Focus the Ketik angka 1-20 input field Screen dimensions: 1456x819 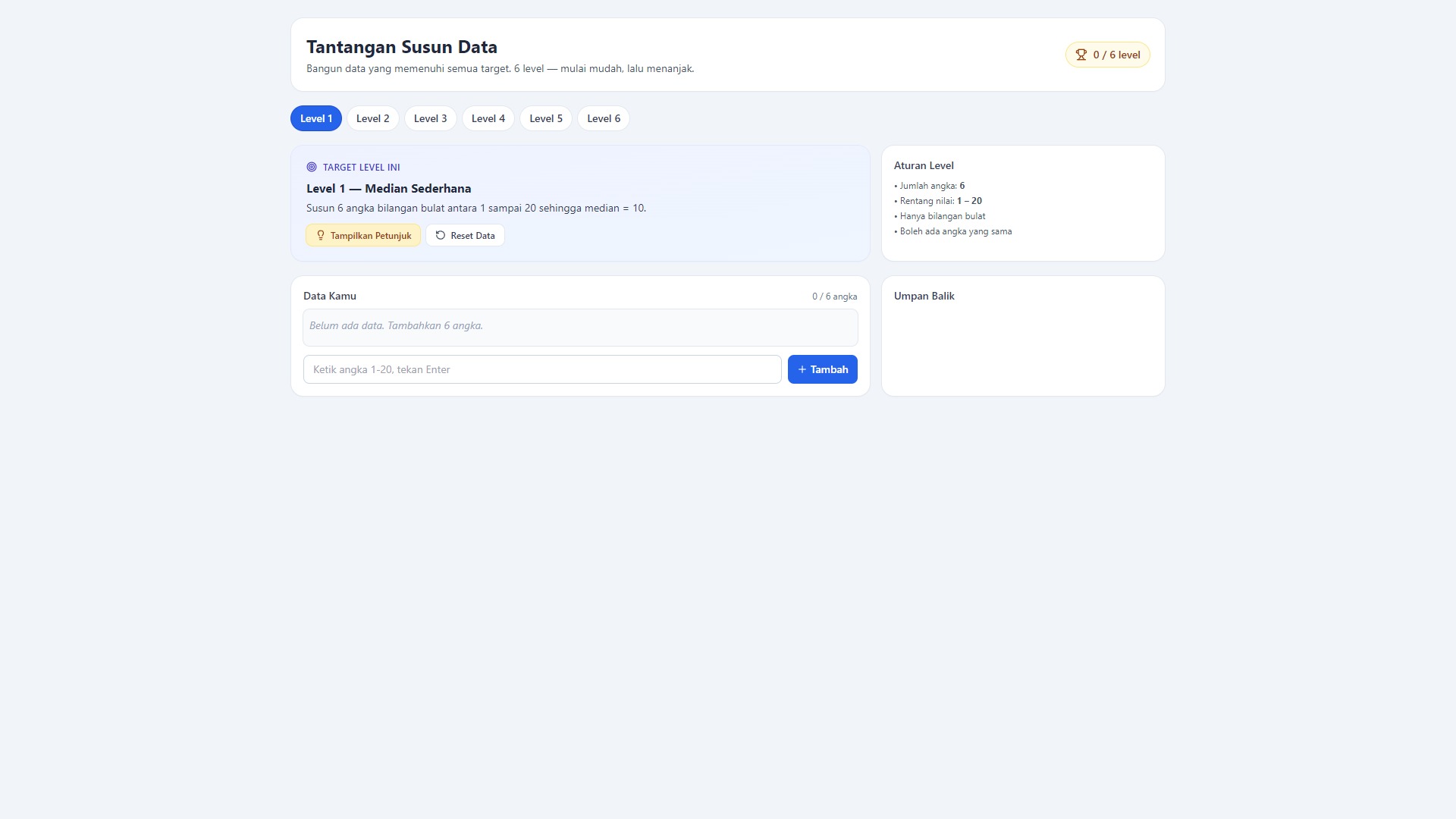542,369
